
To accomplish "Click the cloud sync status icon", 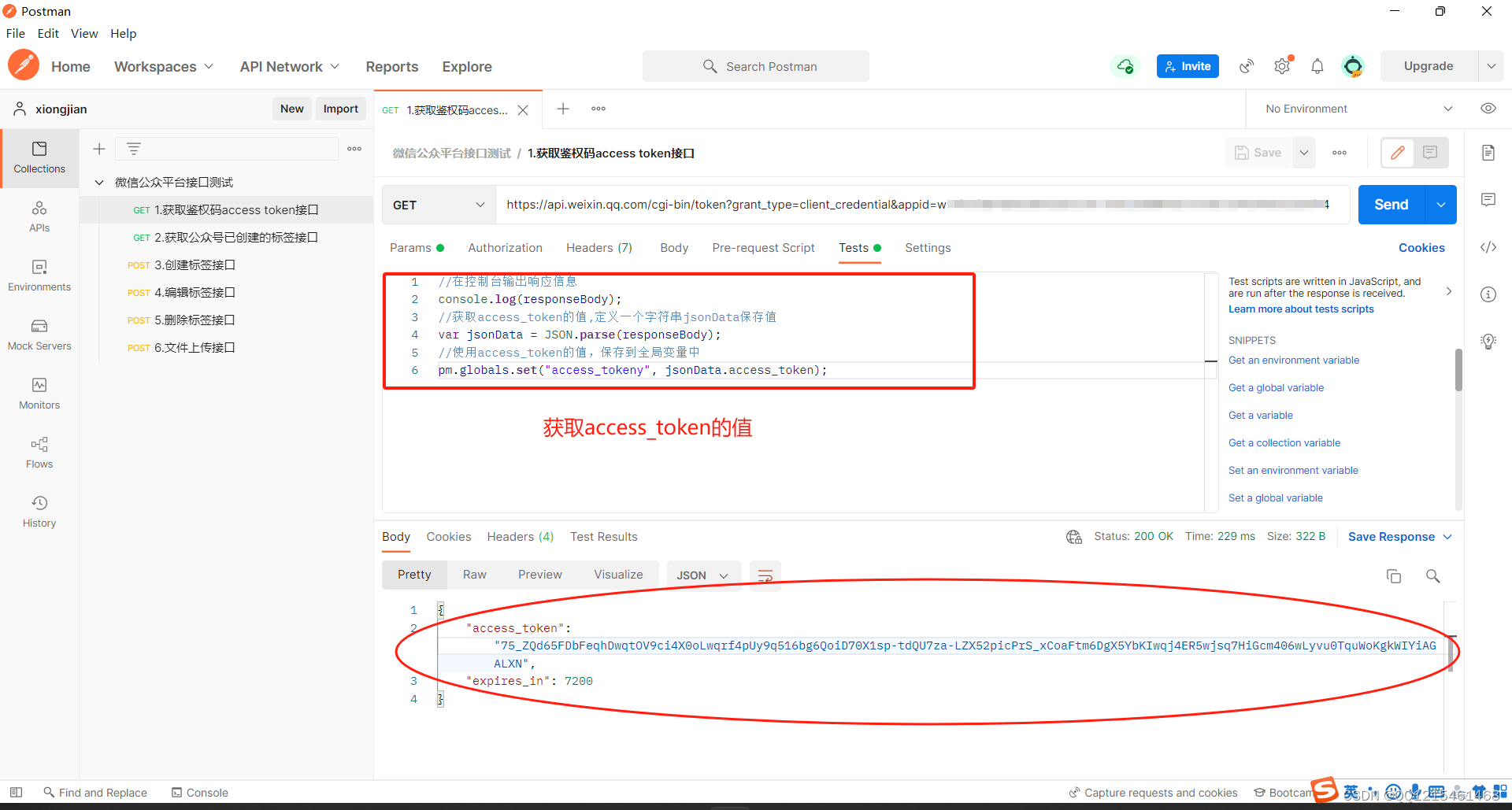I will [1125, 66].
